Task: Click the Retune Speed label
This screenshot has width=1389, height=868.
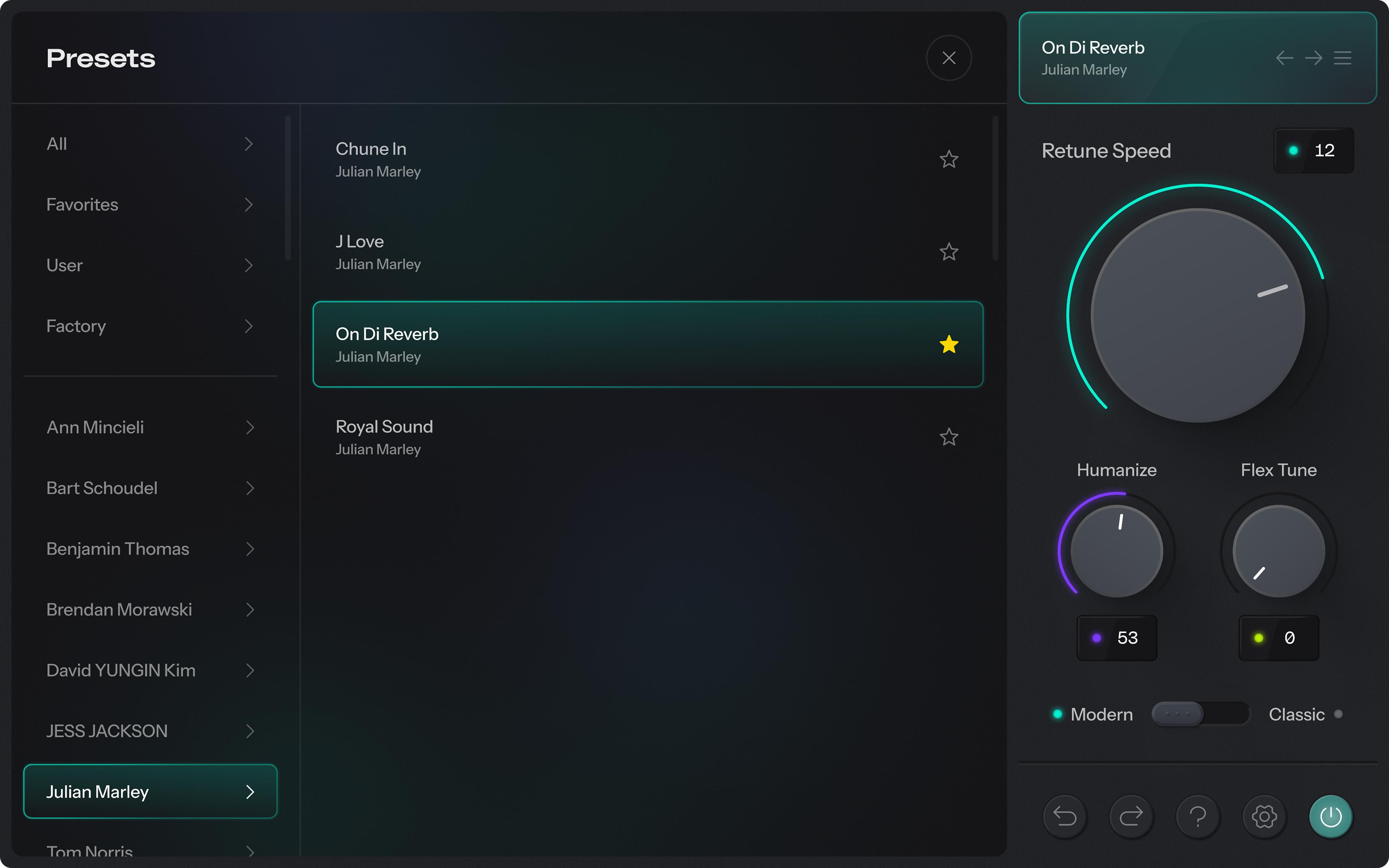Action: coord(1106,150)
